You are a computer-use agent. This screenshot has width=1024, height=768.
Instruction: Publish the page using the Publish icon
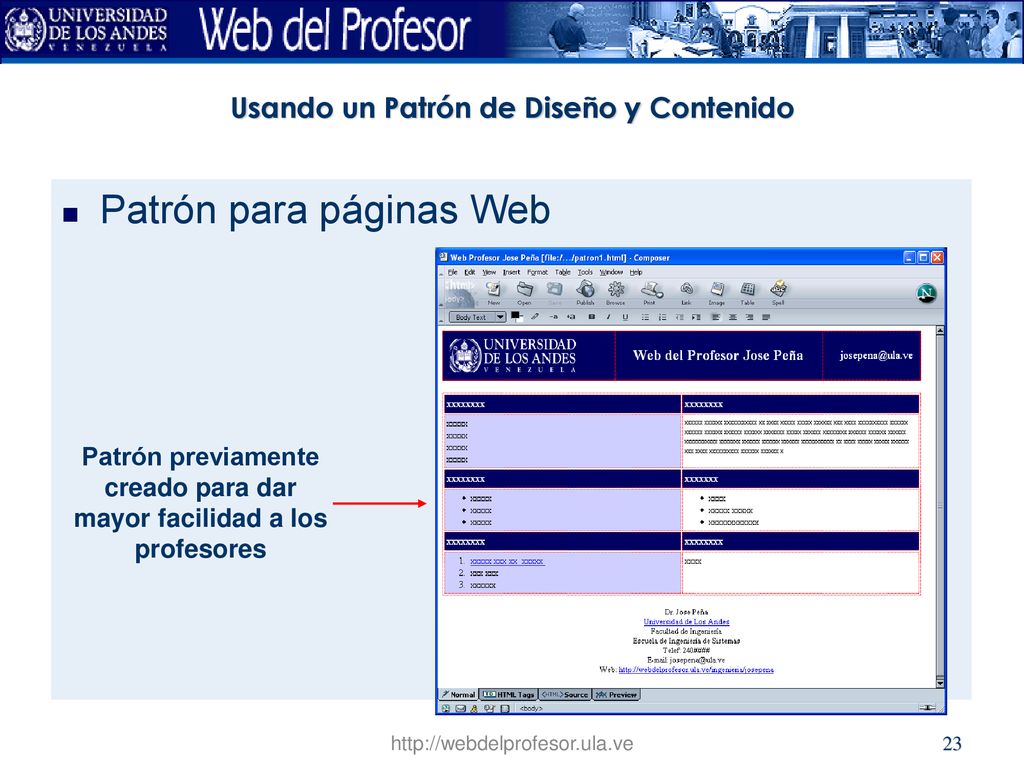pos(585,293)
